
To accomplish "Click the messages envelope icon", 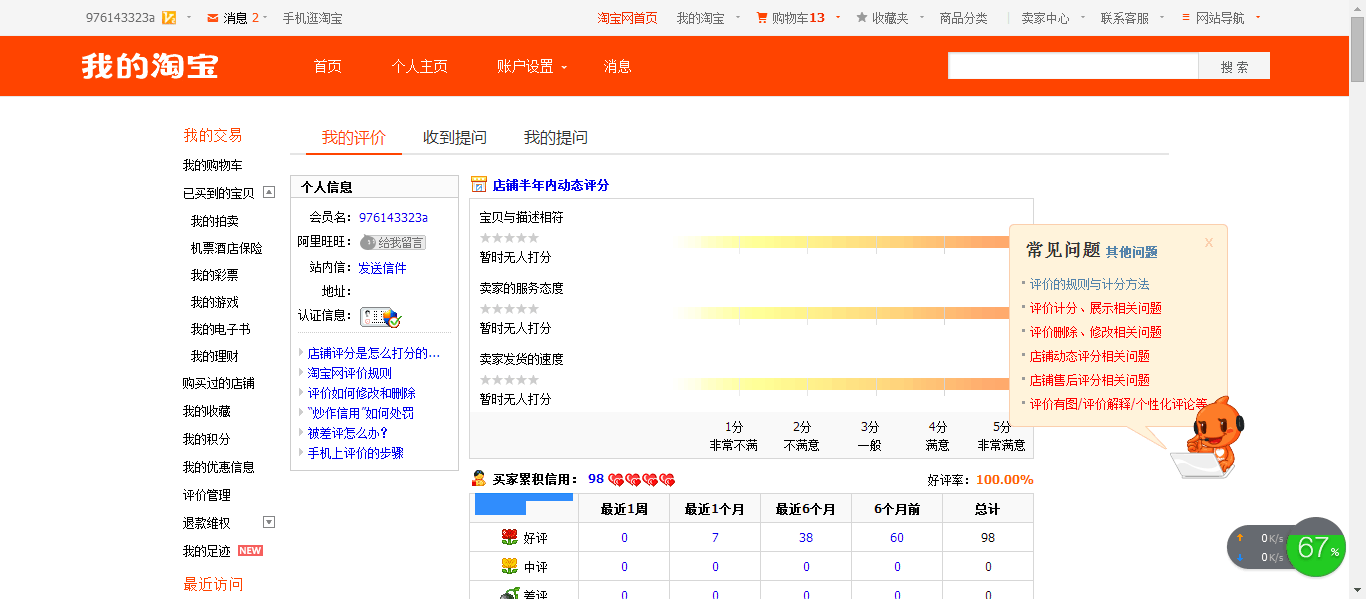I will tap(212, 18).
